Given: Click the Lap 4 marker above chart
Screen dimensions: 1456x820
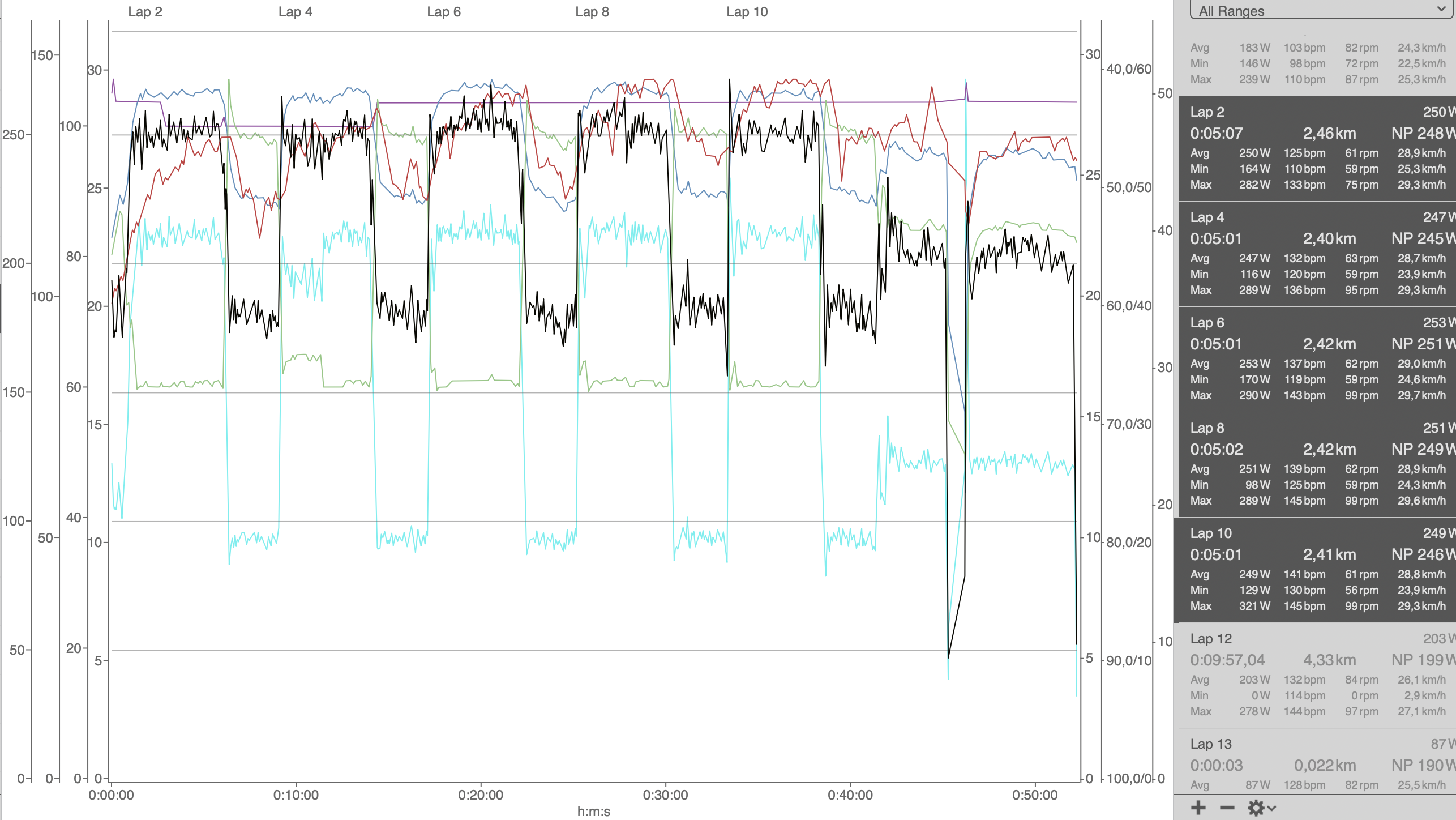Looking at the screenshot, I should [295, 12].
